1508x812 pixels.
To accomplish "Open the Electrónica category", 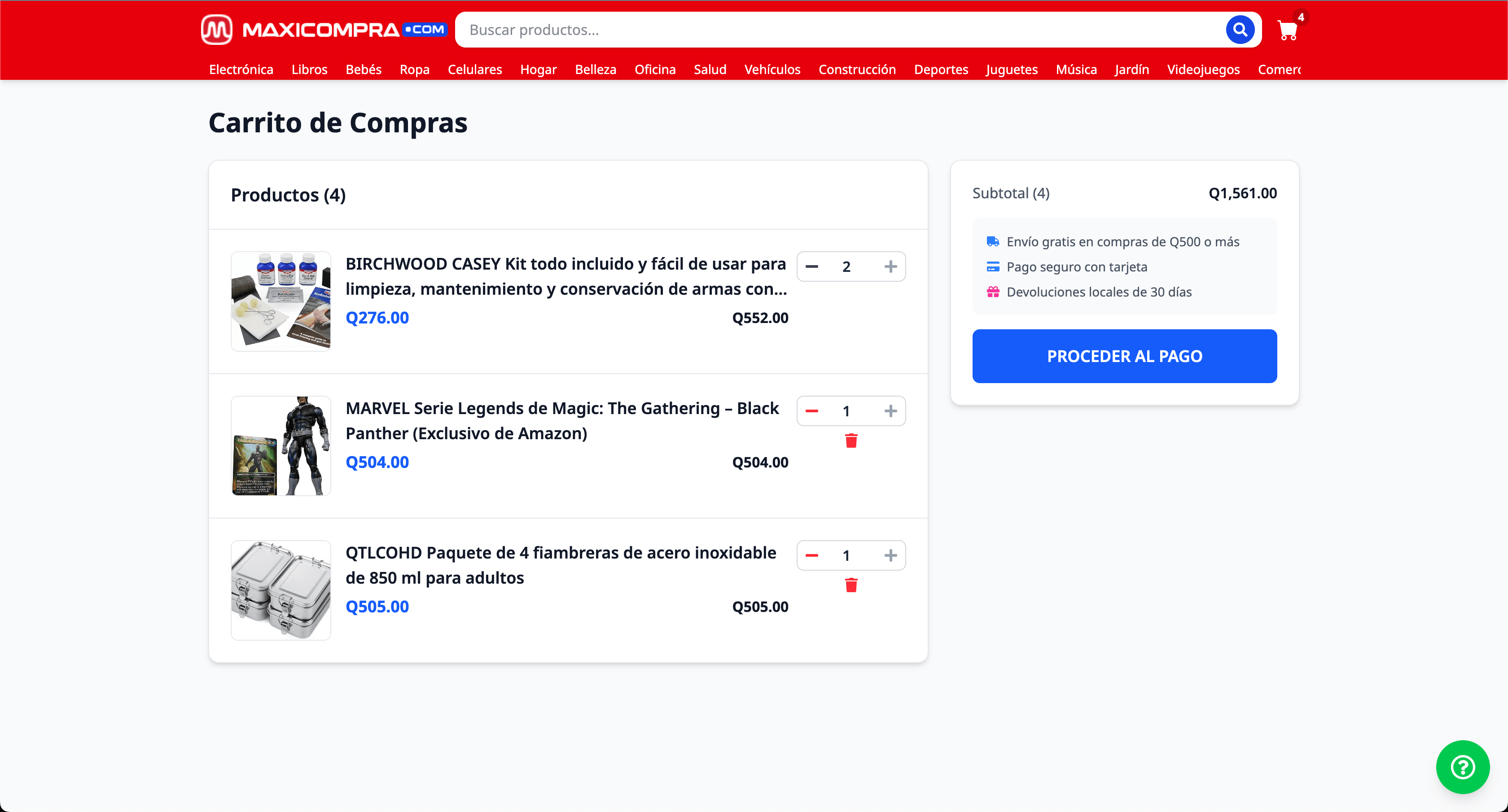I will pos(241,70).
